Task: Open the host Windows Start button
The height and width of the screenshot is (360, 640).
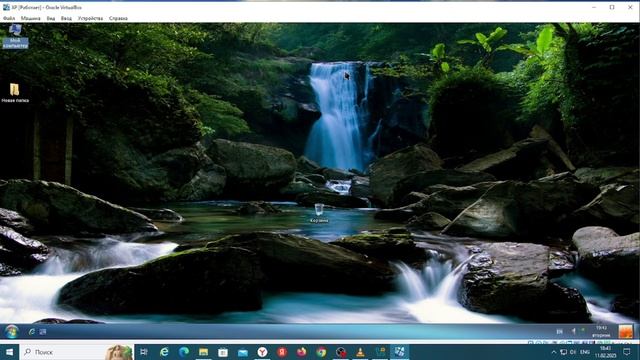Action: tap(9, 352)
